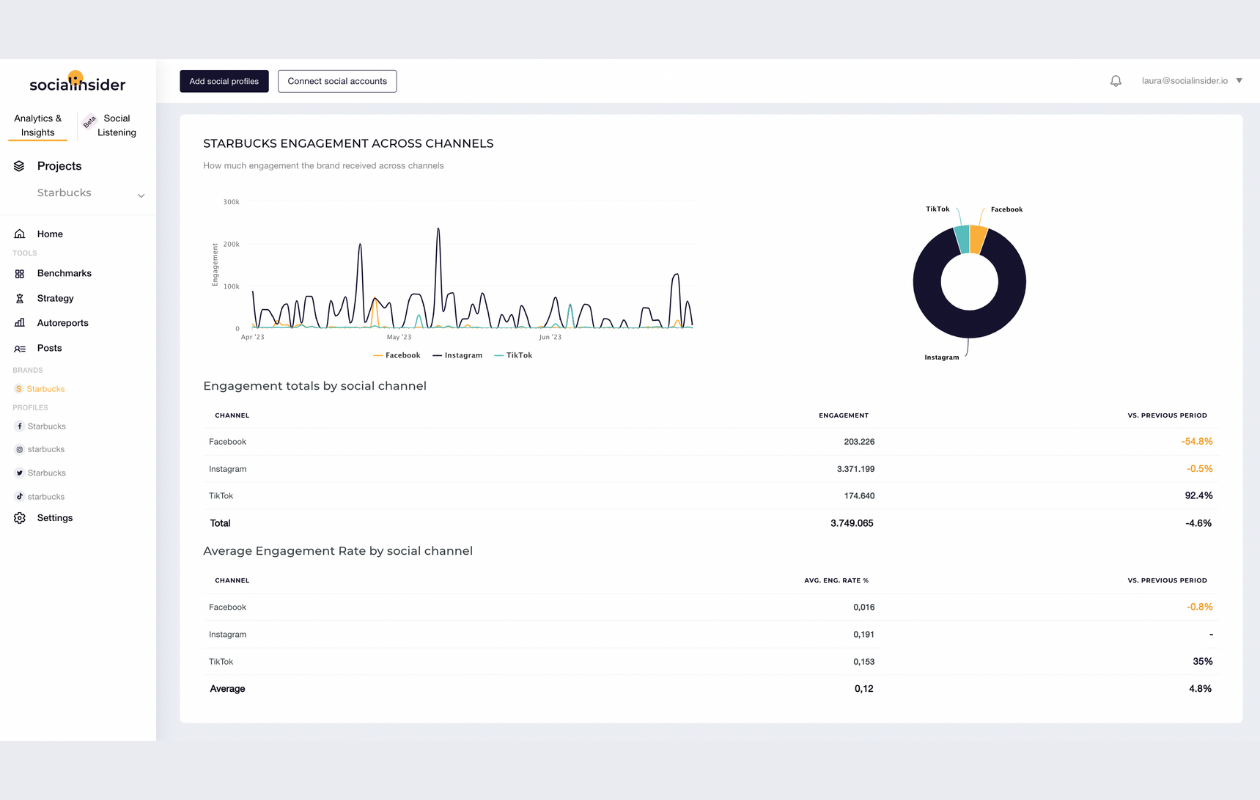1260x800 pixels.
Task: Click the Posts sidebar icon
Action: 19,348
